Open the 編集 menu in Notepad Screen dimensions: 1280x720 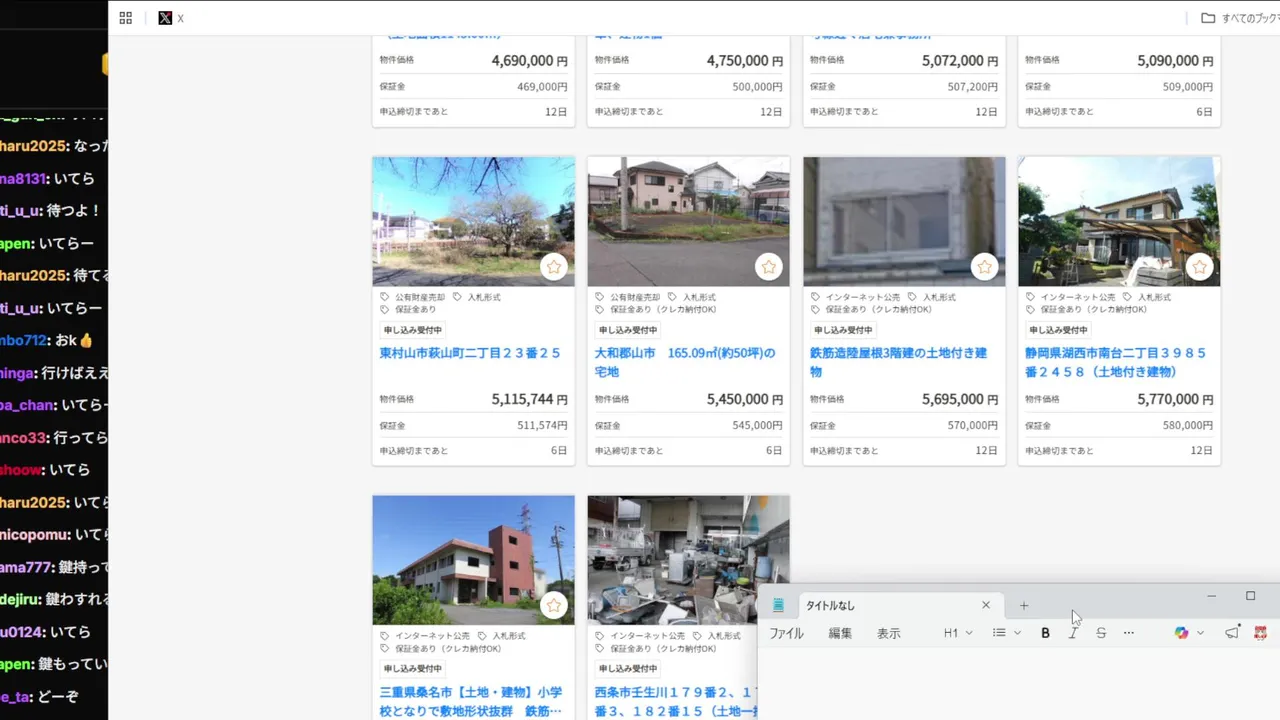(840, 633)
